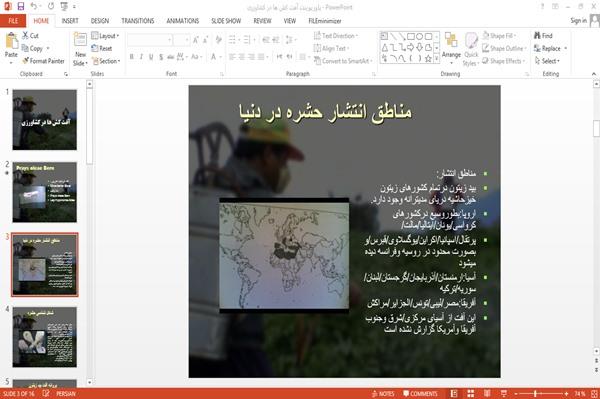The width and height of the screenshot is (600, 399).
Task: Insert a New Slide
Action: tap(80, 48)
